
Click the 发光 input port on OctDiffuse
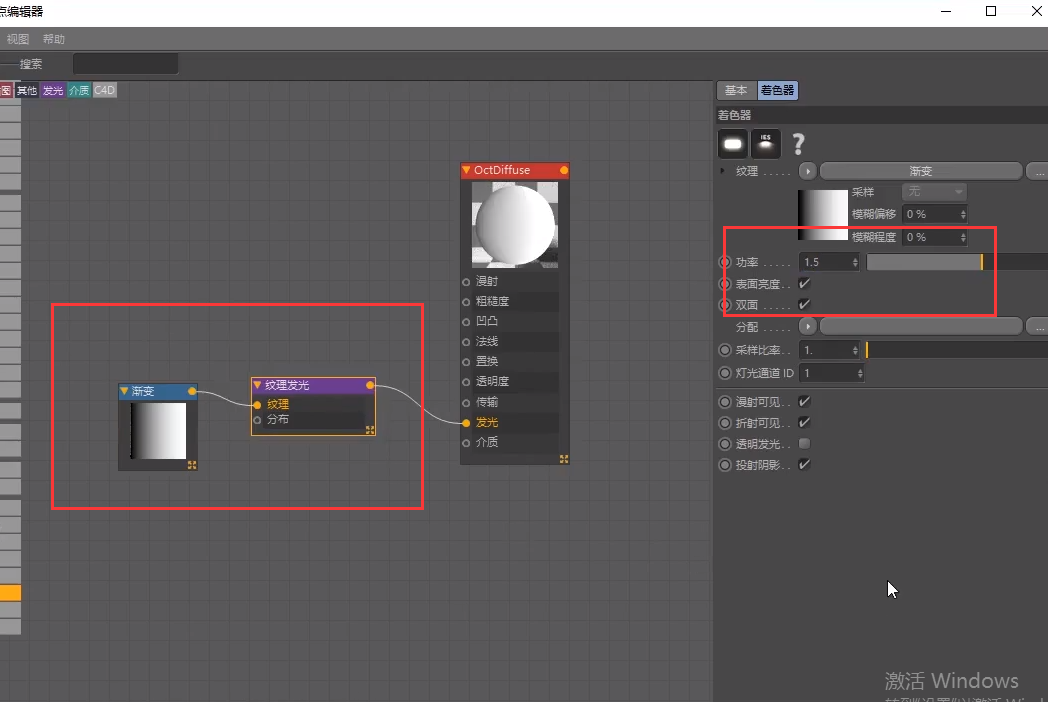click(466, 423)
